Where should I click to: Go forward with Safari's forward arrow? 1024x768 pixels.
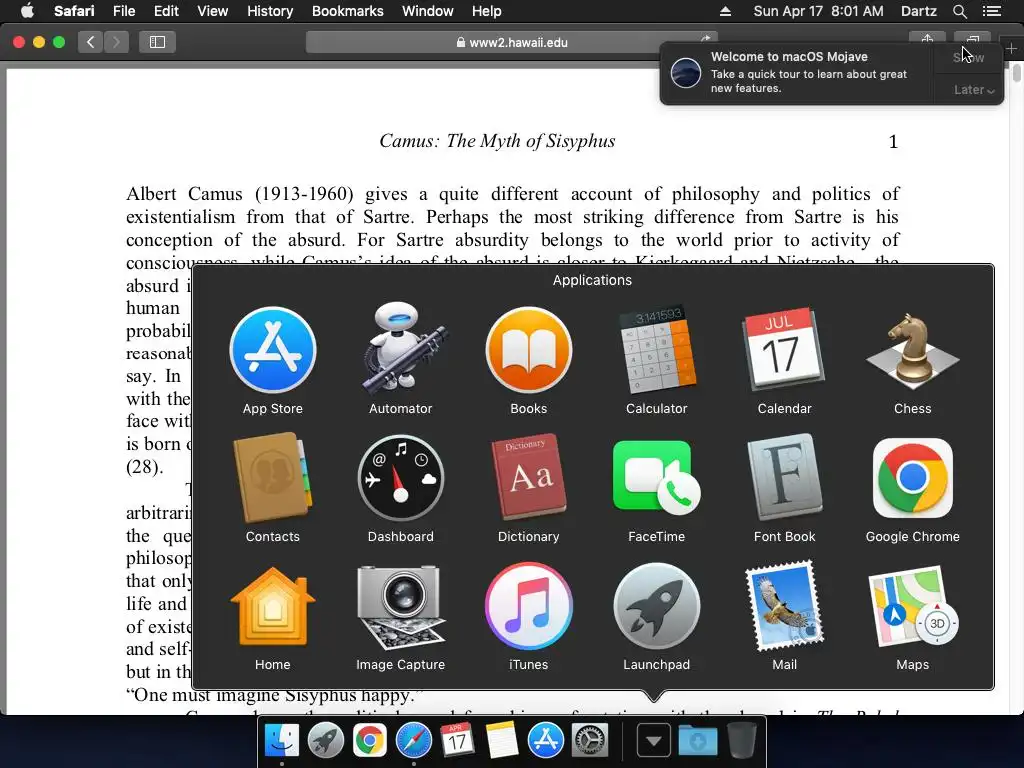click(116, 42)
